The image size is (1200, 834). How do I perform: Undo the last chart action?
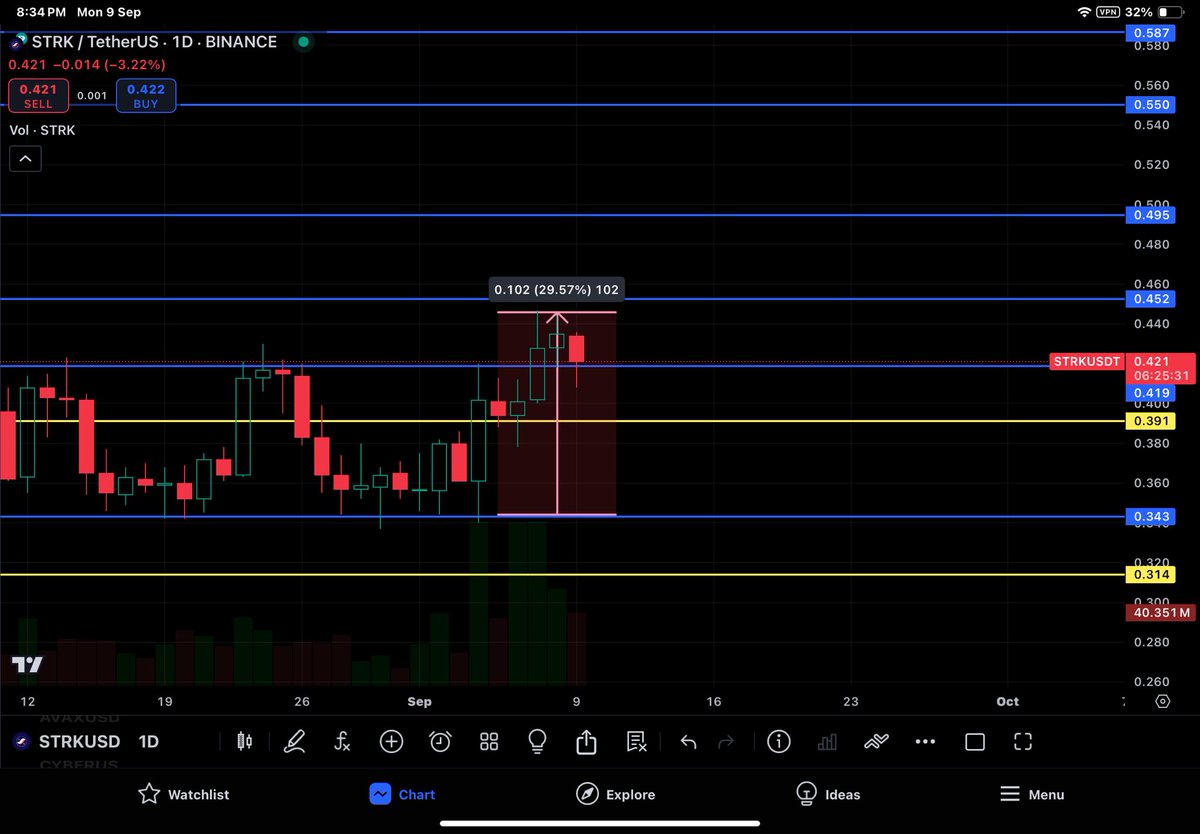pos(688,741)
